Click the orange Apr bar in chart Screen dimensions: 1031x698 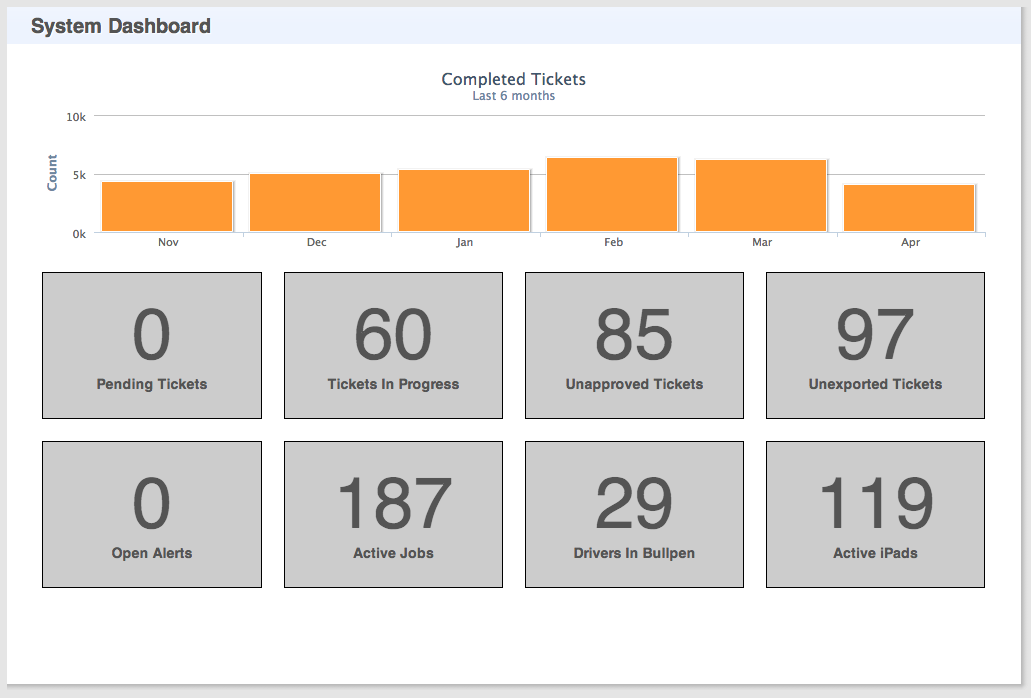tap(909, 208)
